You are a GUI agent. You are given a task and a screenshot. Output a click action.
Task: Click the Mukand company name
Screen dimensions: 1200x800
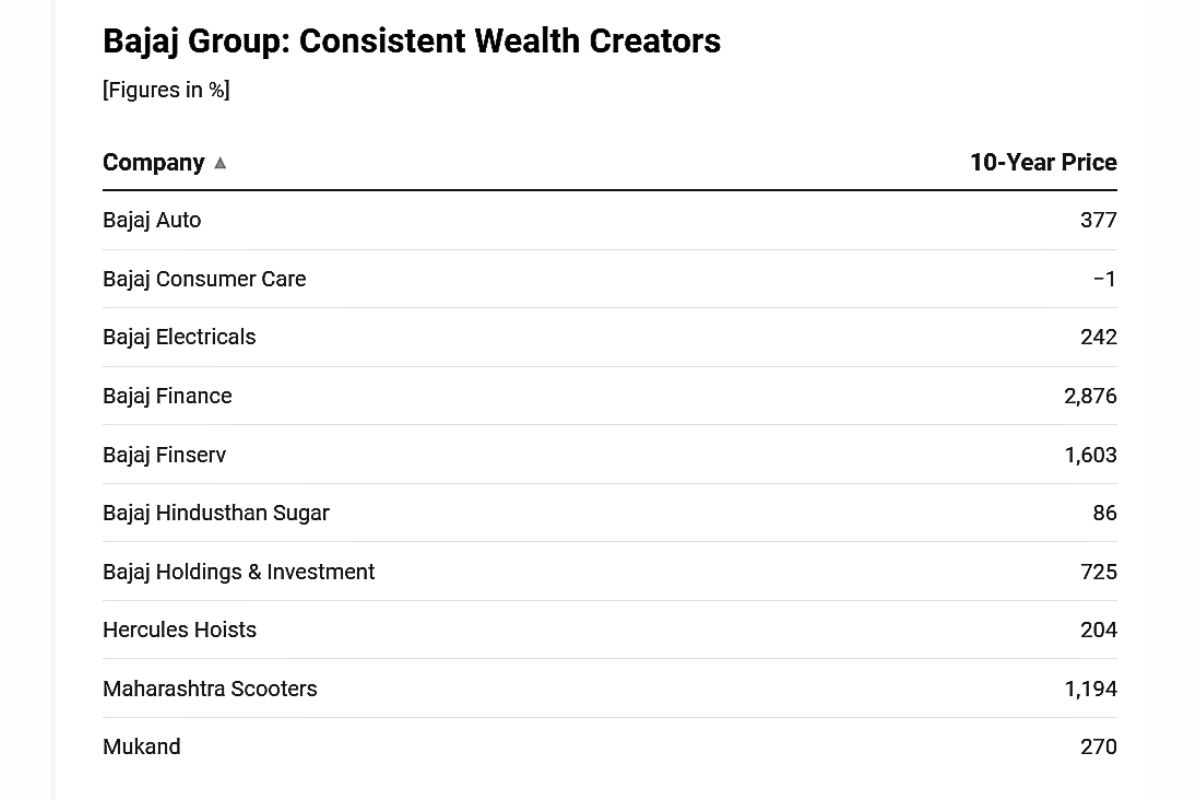[x=142, y=747]
